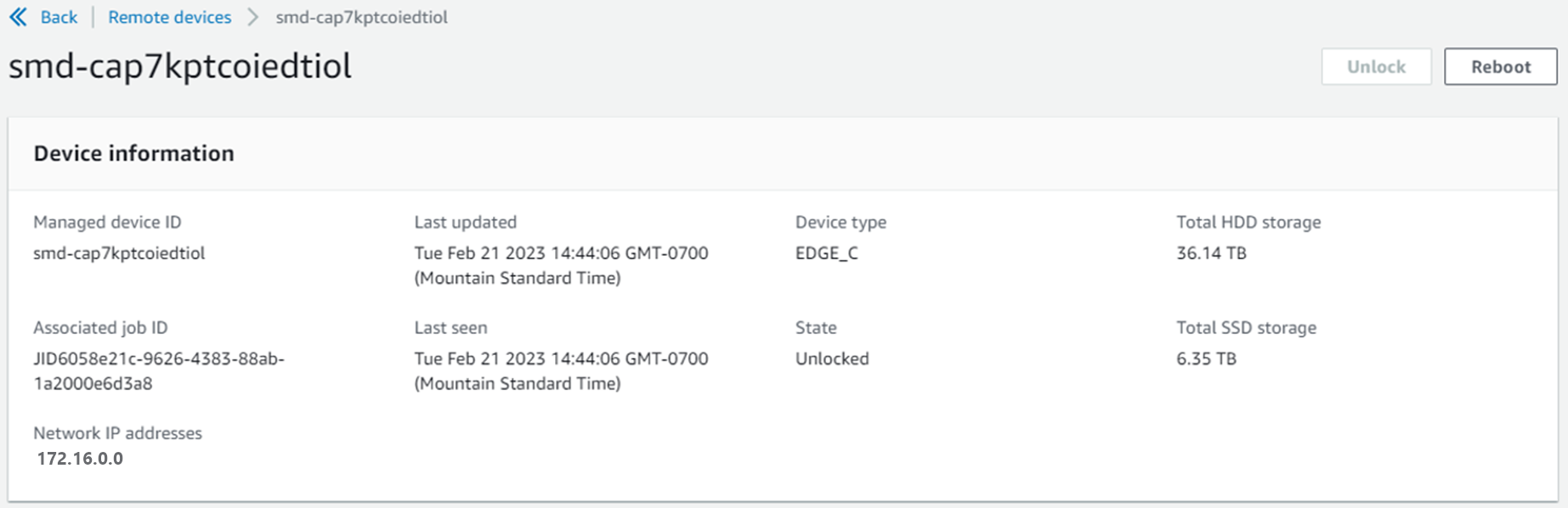Viewport: 1568px width, 508px height.
Task: Click the Last seen timestamp value
Action: pyautogui.click(x=561, y=370)
